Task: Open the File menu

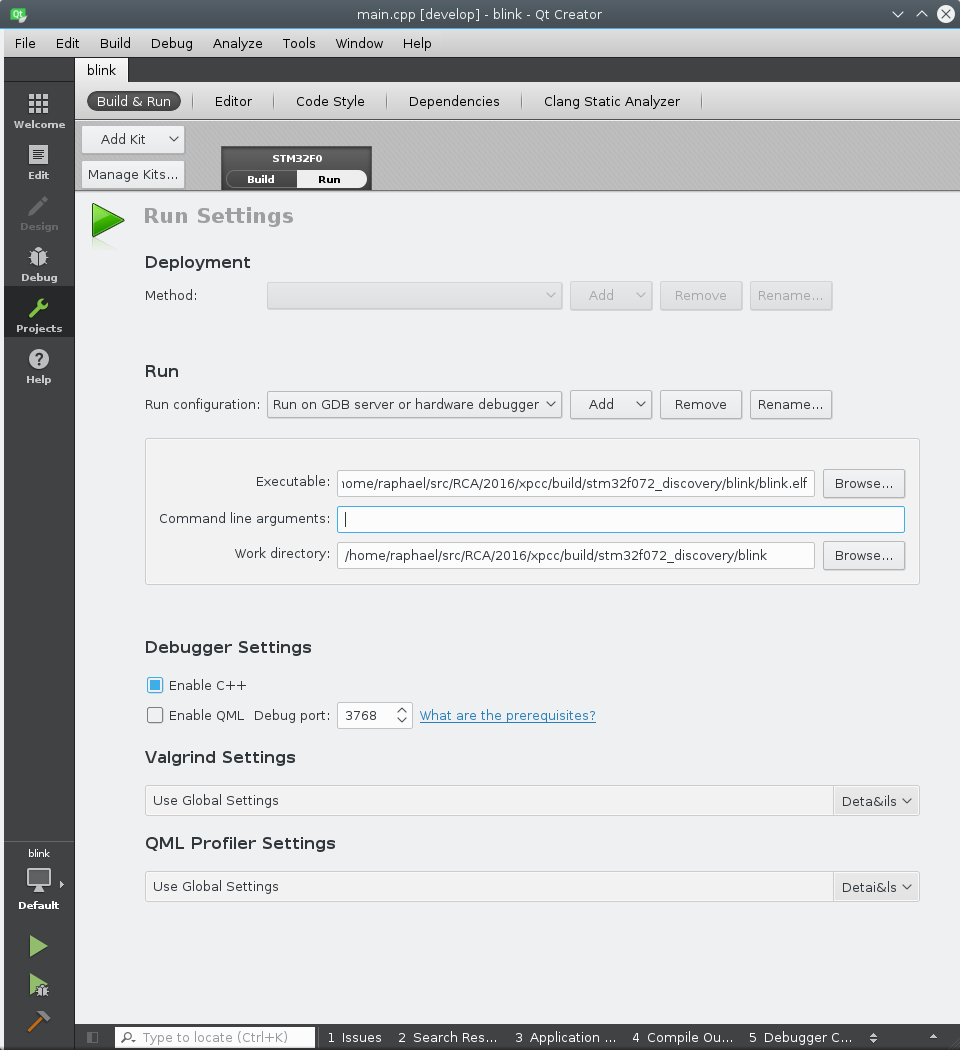Action: click(x=25, y=44)
